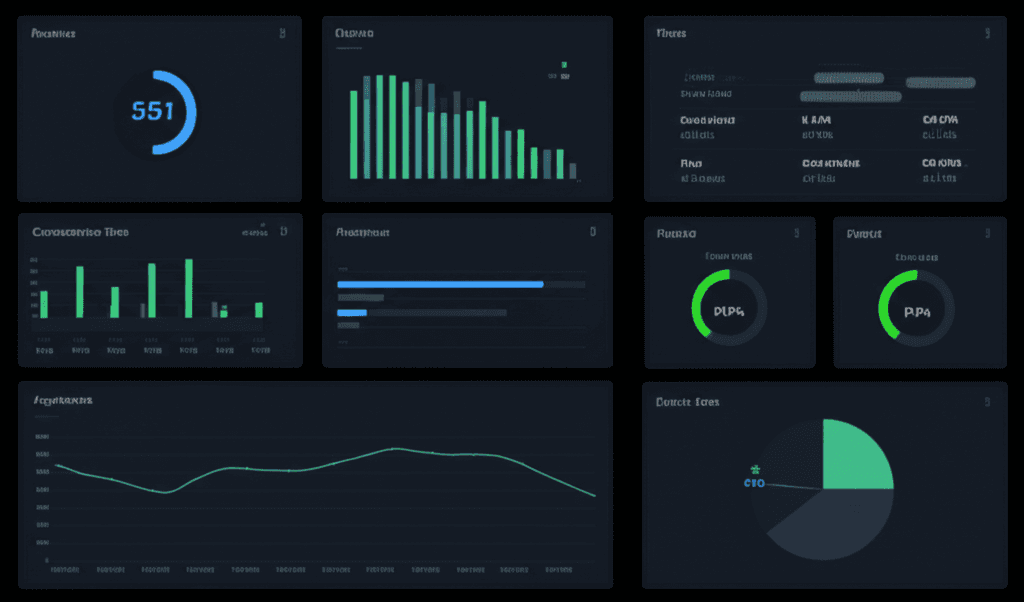The width and height of the screenshot is (1024, 602).
Task: Click the options icon on the comparison bar chart card
Action: point(284,230)
